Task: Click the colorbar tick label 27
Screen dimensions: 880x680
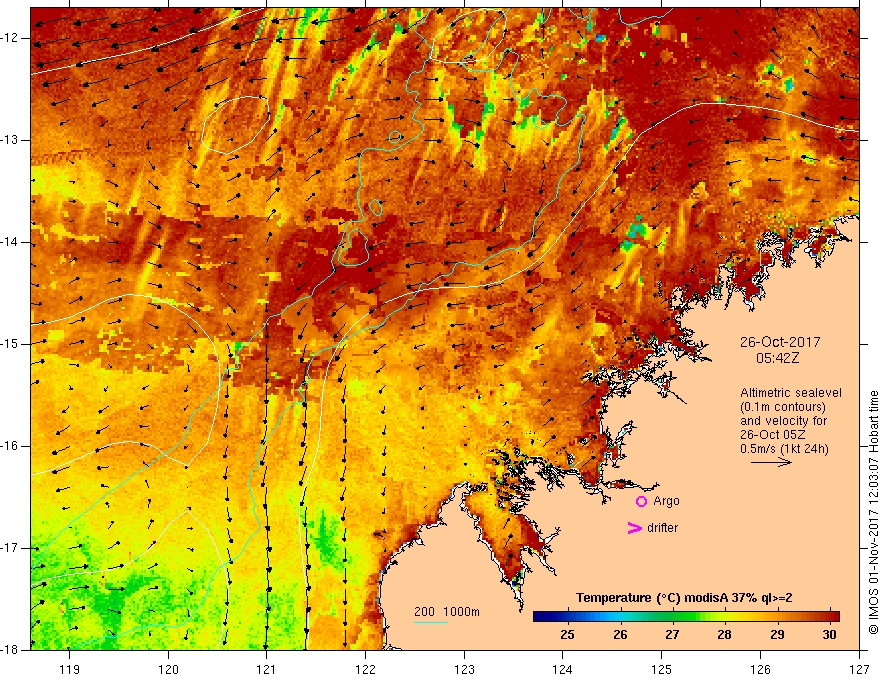Action: (672, 635)
